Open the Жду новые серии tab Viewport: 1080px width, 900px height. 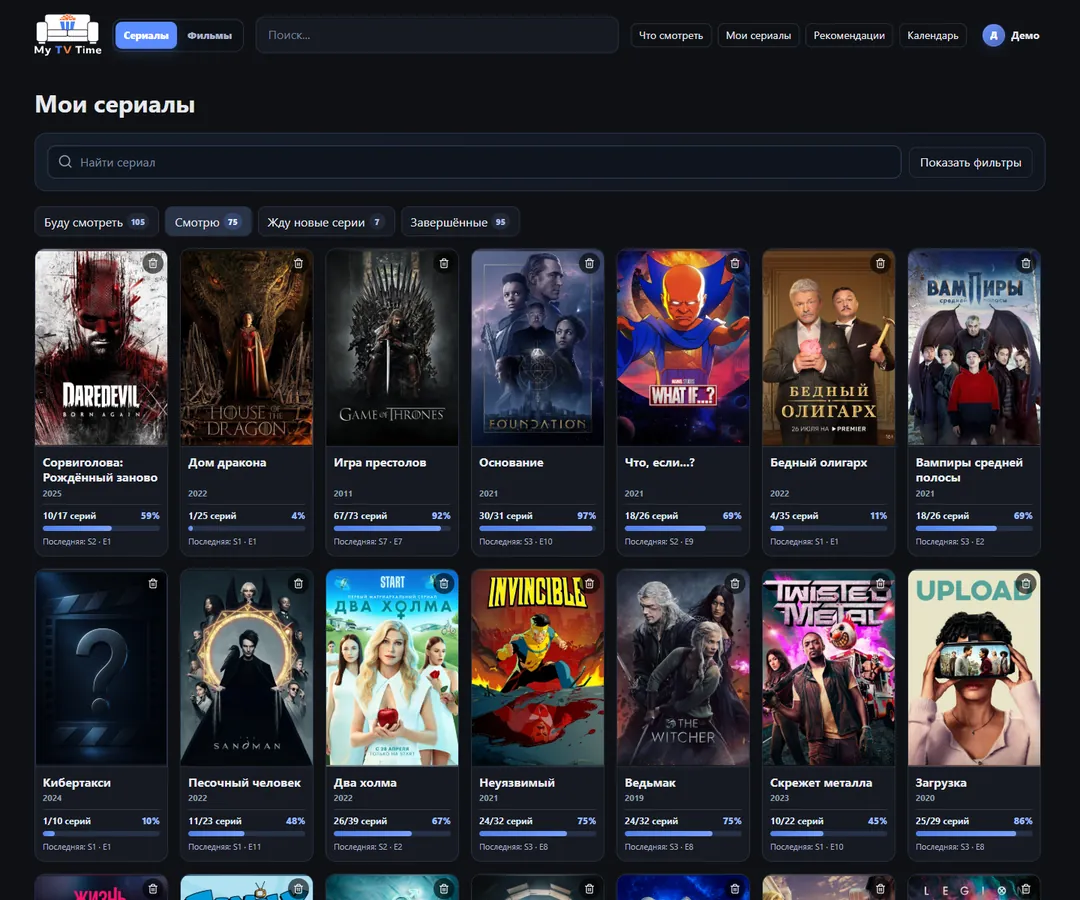point(326,222)
